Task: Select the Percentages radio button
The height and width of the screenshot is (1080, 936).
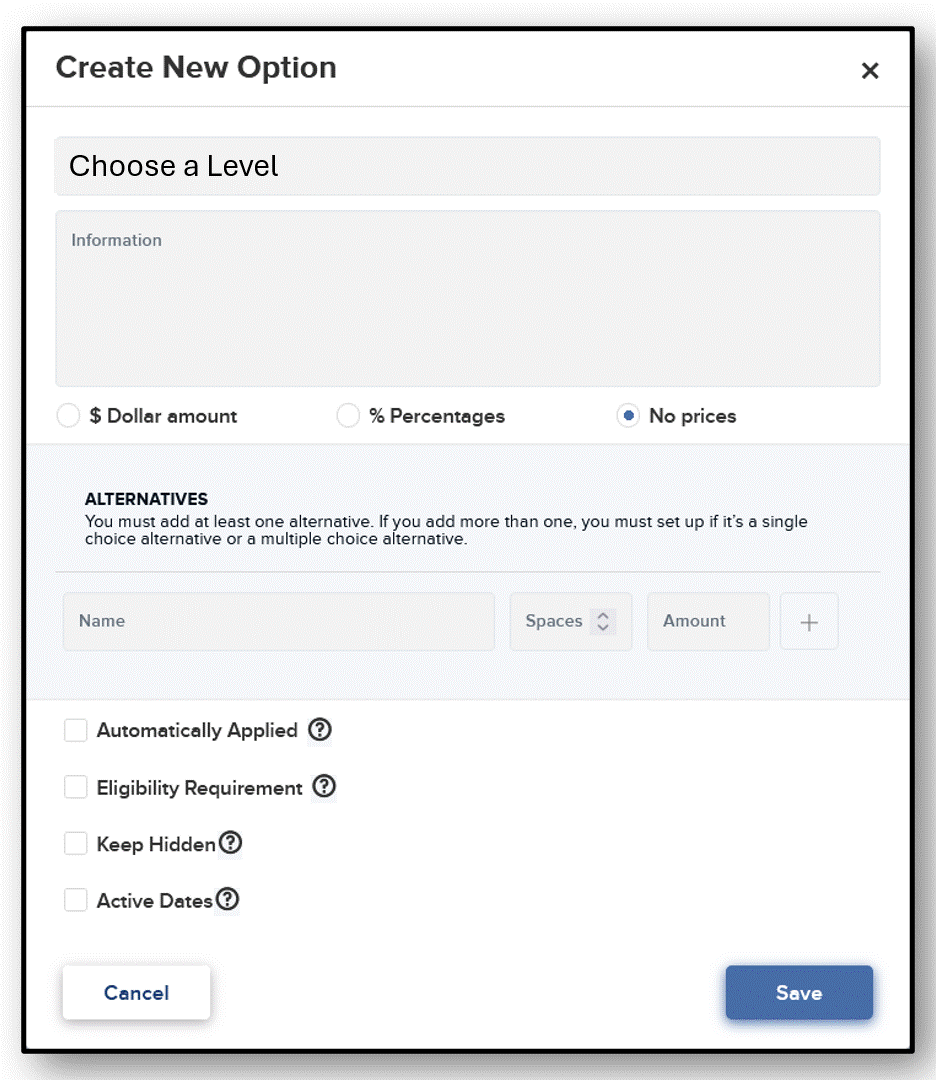Action: point(348,416)
